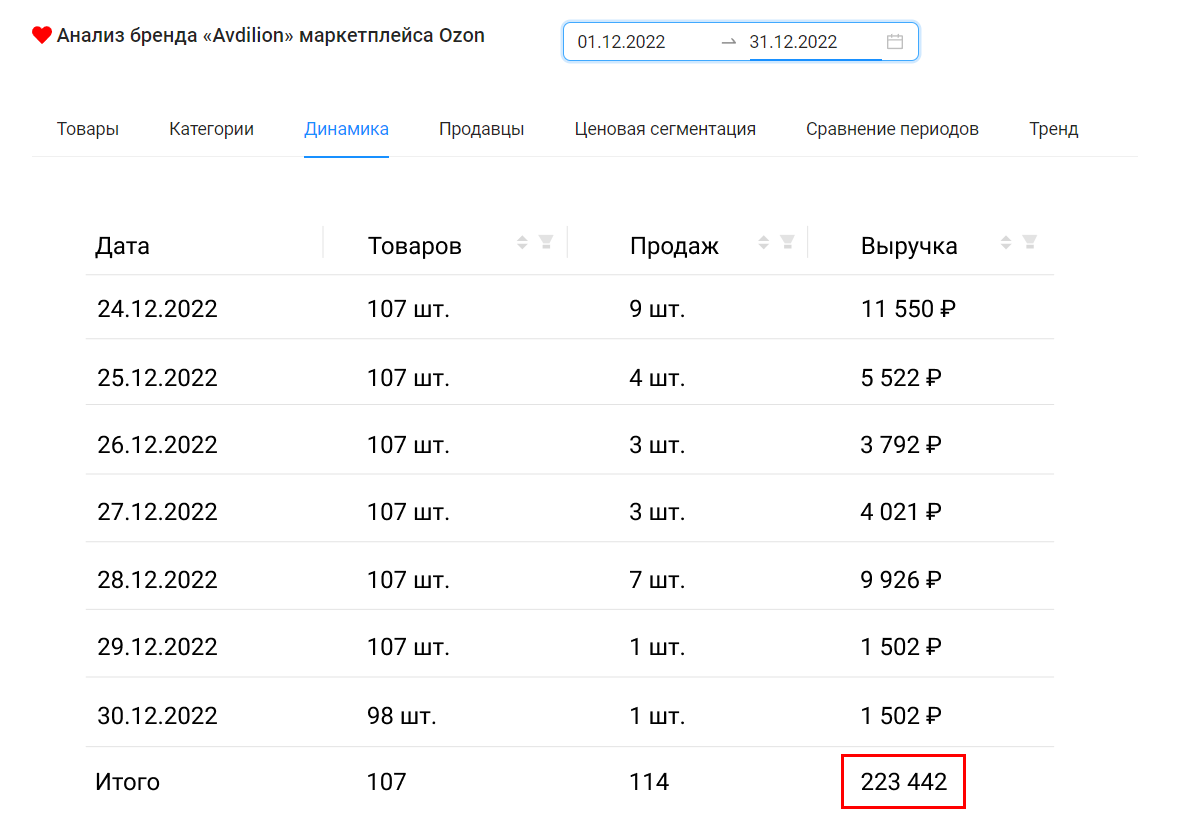
Task: Click the Итого row label
Action: point(128,782)
